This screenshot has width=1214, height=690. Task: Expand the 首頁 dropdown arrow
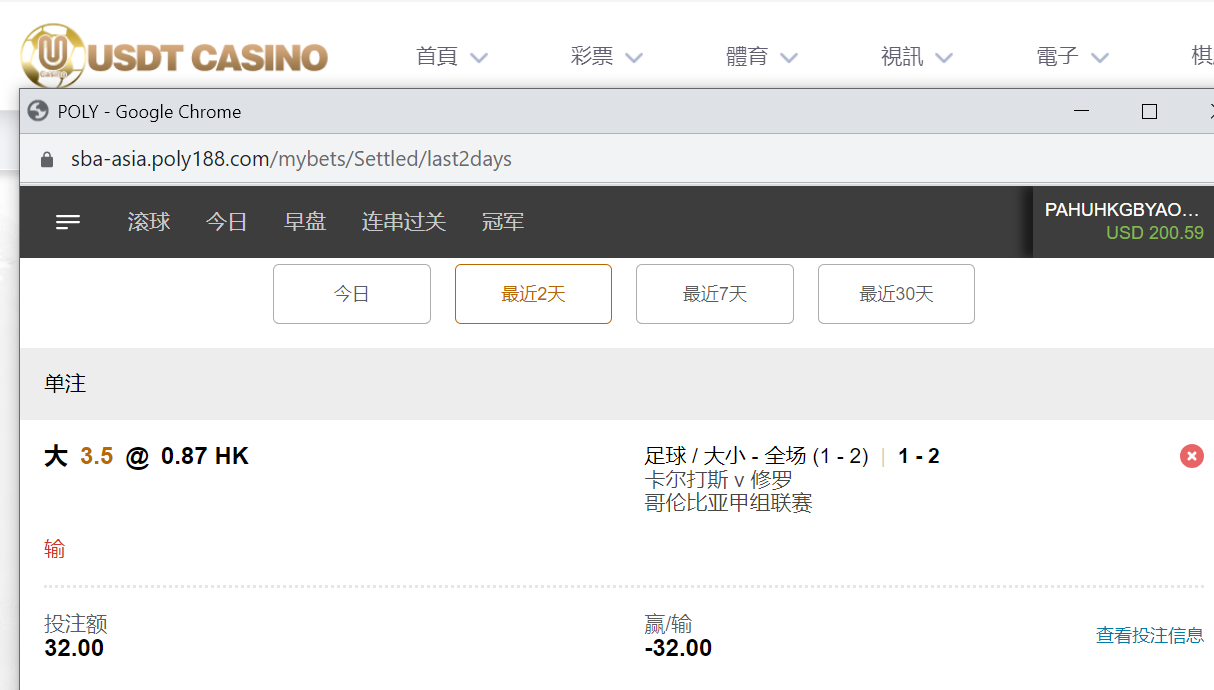(479, 58)
